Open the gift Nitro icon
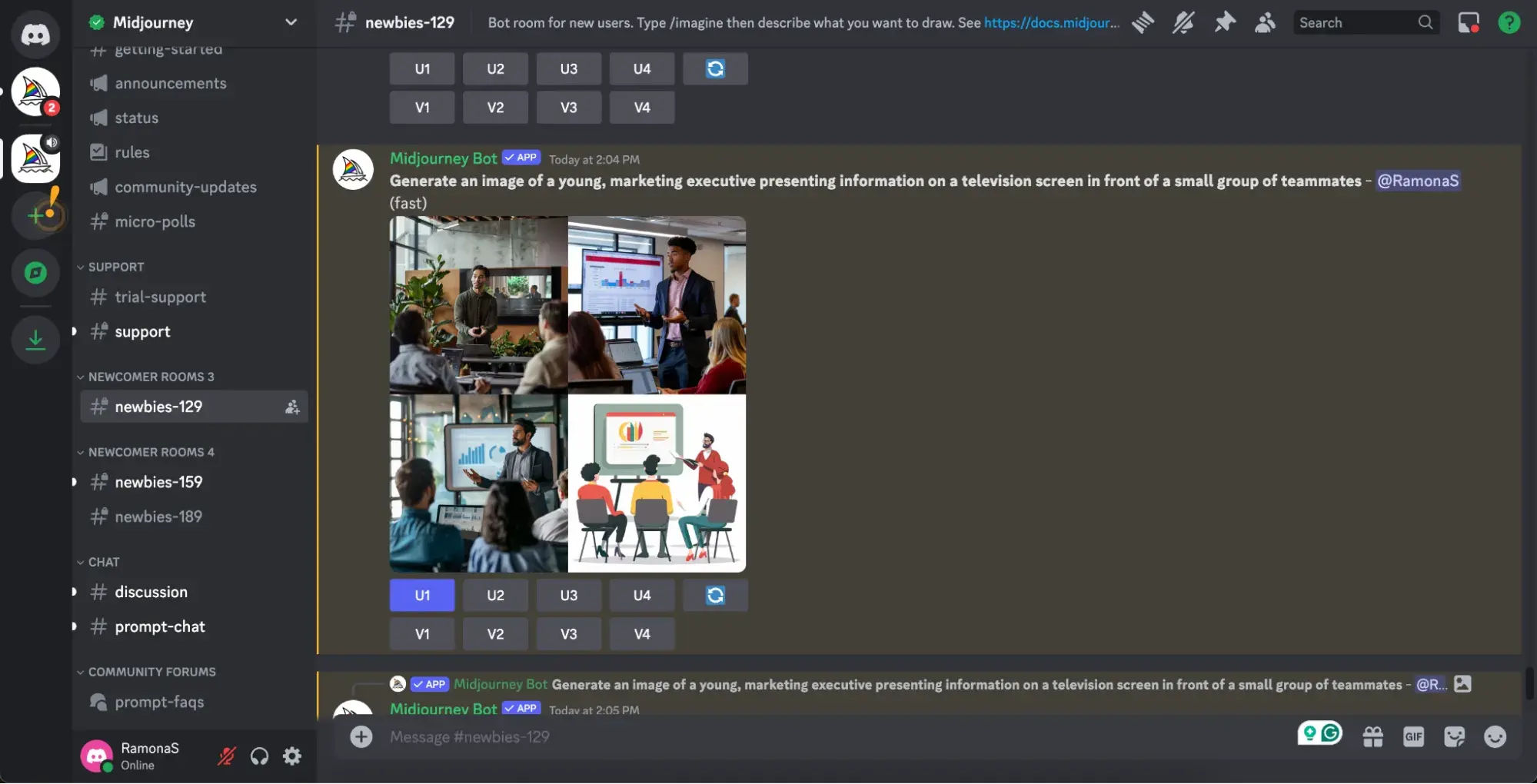 pyautogui.click(x=1372, y=737)
